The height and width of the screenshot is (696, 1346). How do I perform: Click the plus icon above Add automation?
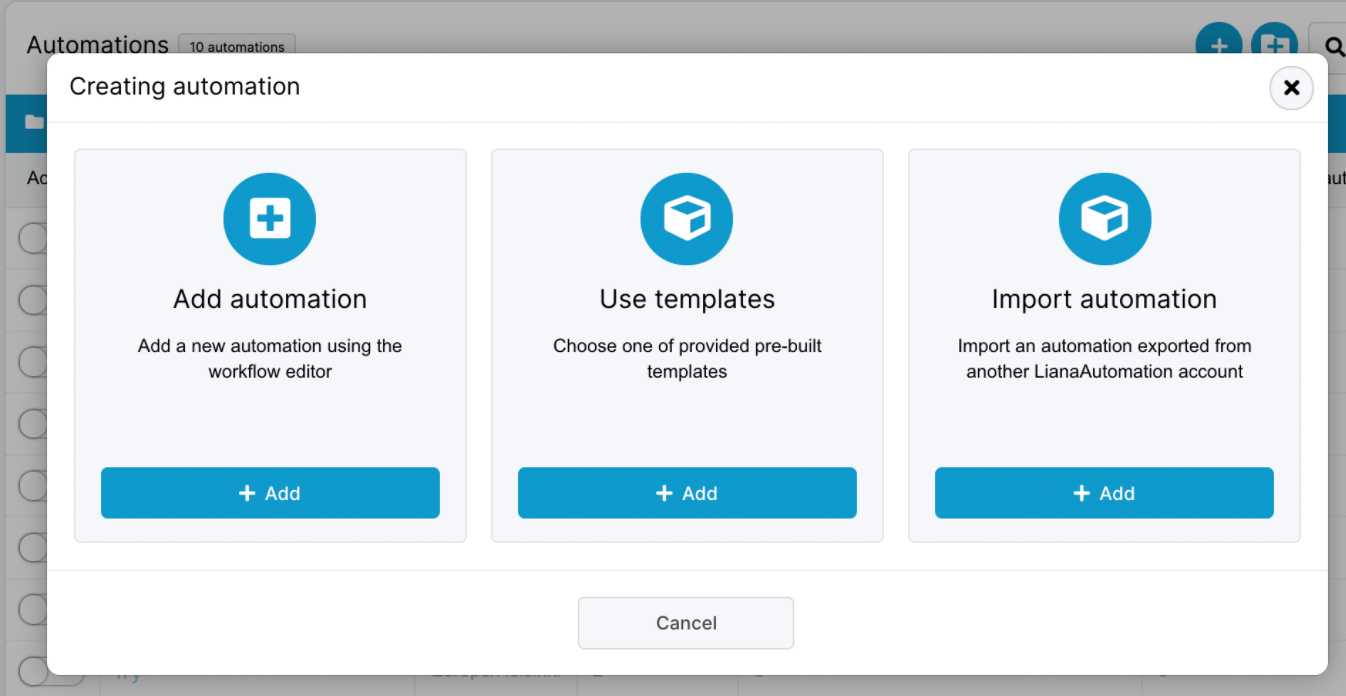pos(269,219)
